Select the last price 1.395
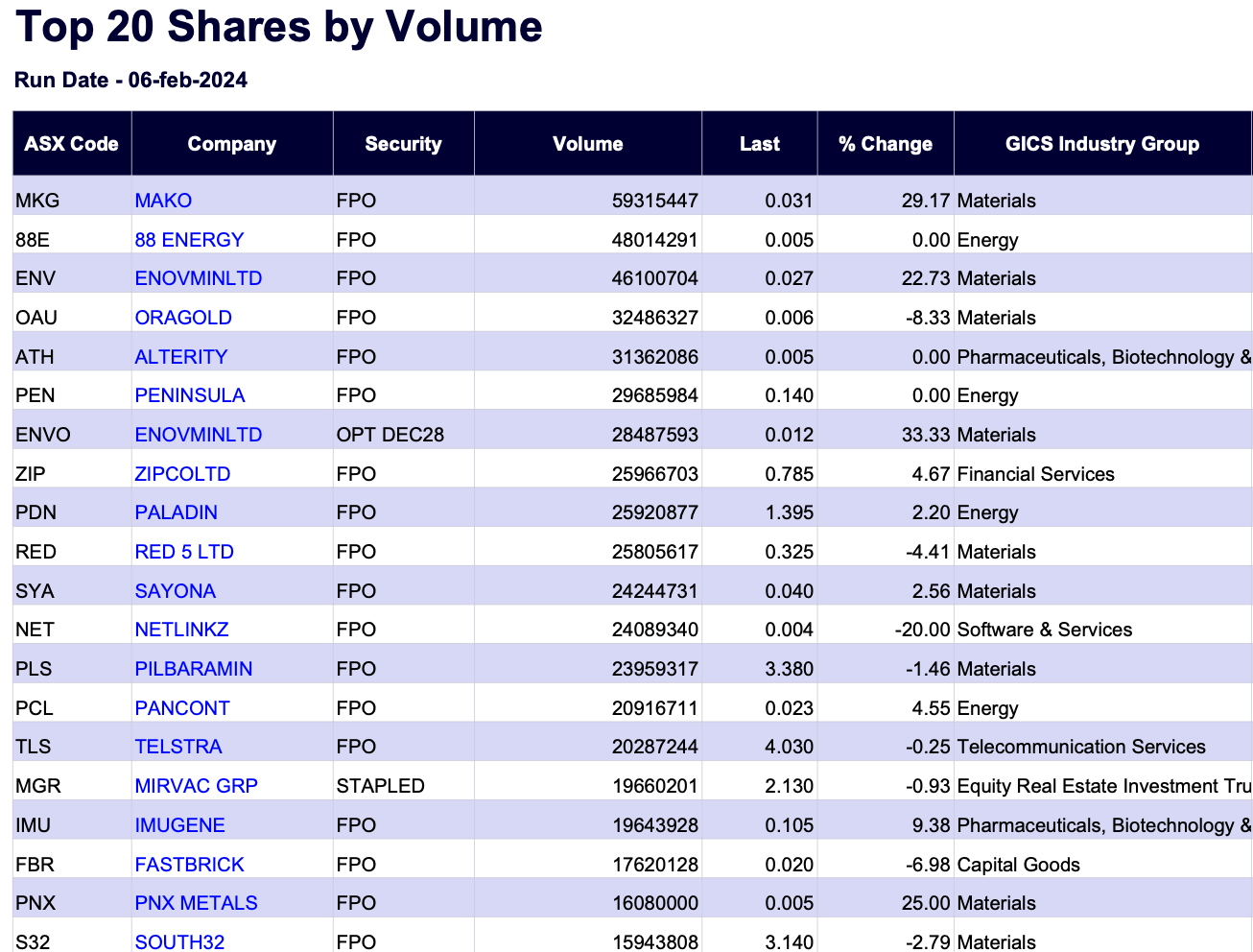The width and height of the screenshot is (1253, 952). click(x=790, y=512)
